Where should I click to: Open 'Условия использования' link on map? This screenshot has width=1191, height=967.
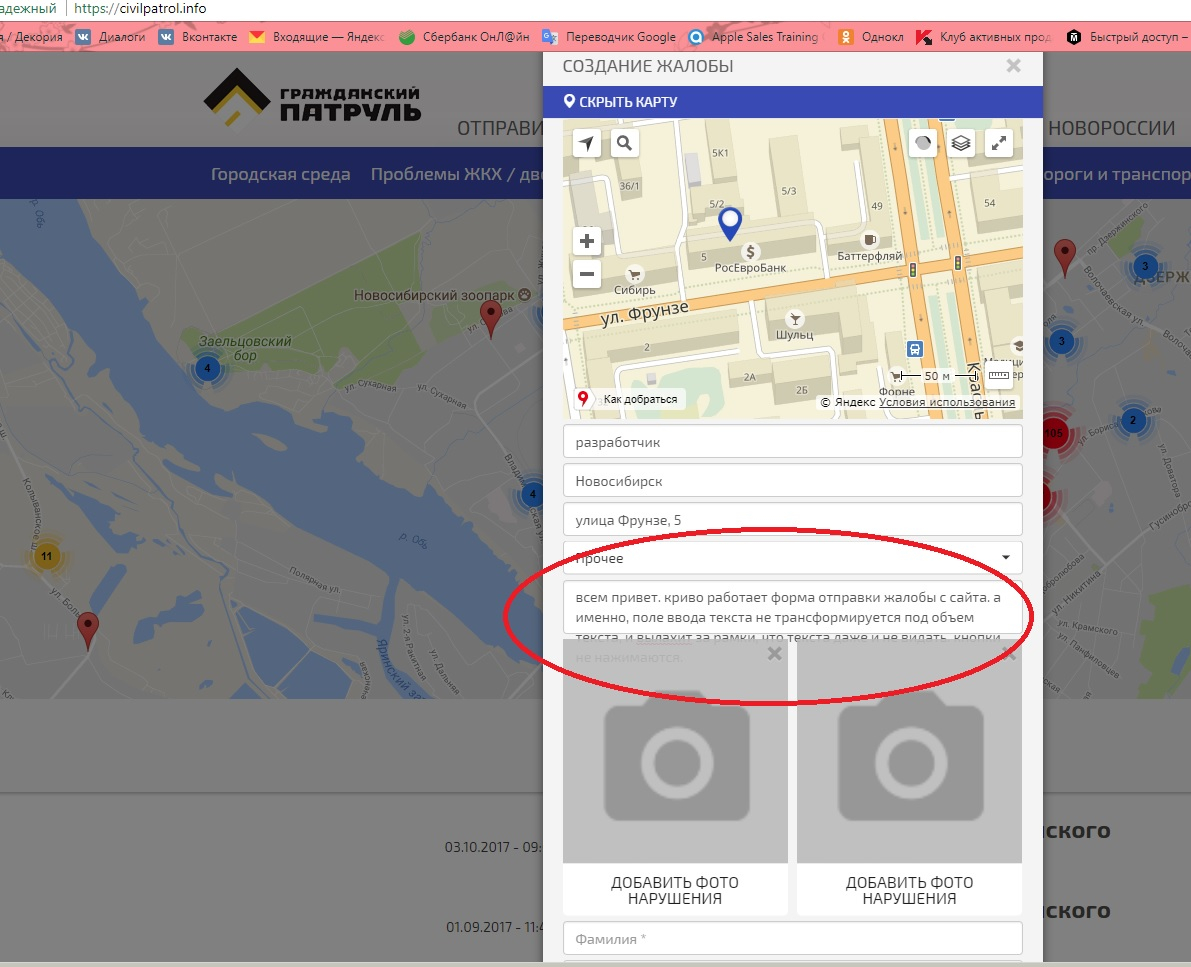click(947, 402)
